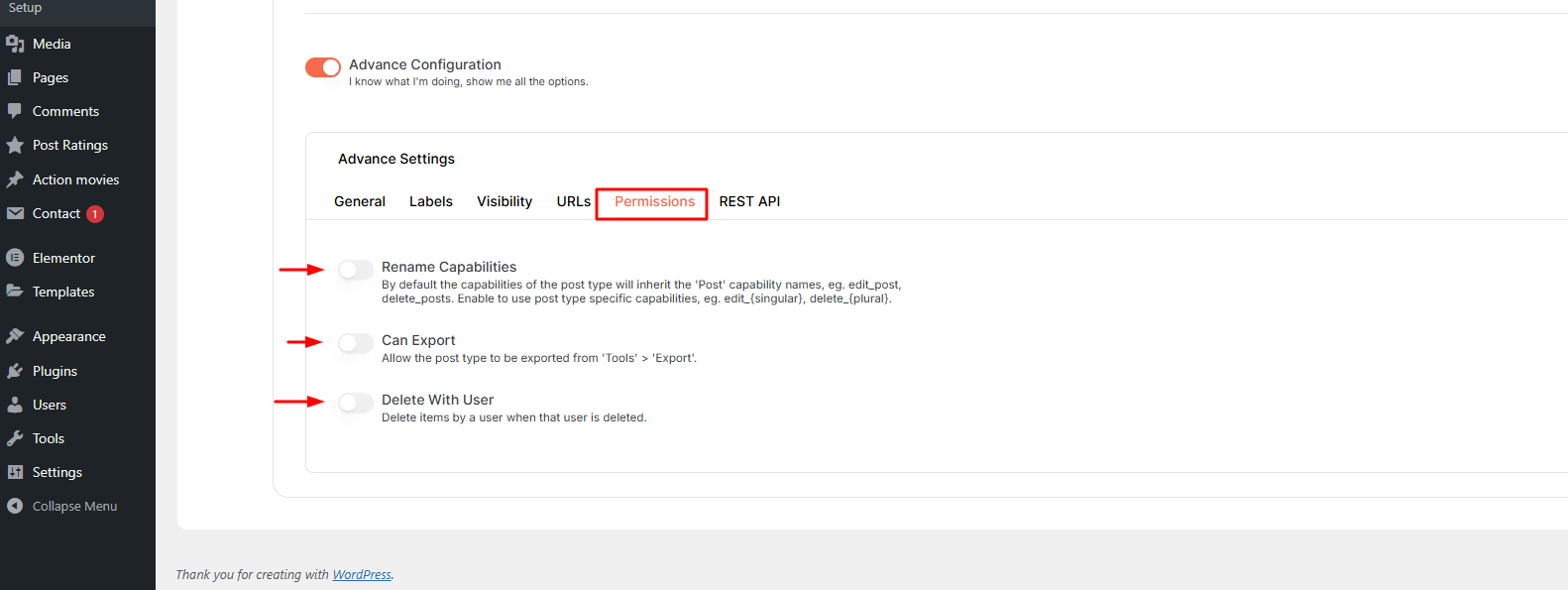Click the 'Delete items by a user' description
This screenshot has width=1568, height=590.
coord(513,417)
